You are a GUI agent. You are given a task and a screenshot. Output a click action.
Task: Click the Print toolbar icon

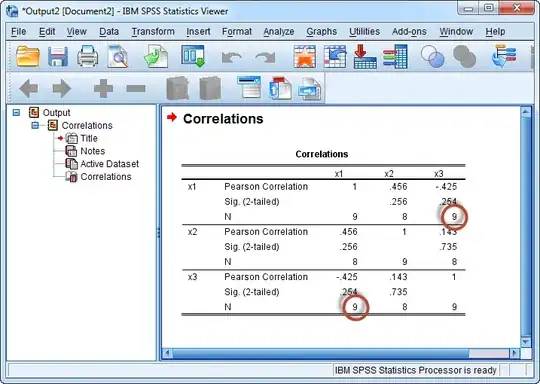tap(87, 56)
